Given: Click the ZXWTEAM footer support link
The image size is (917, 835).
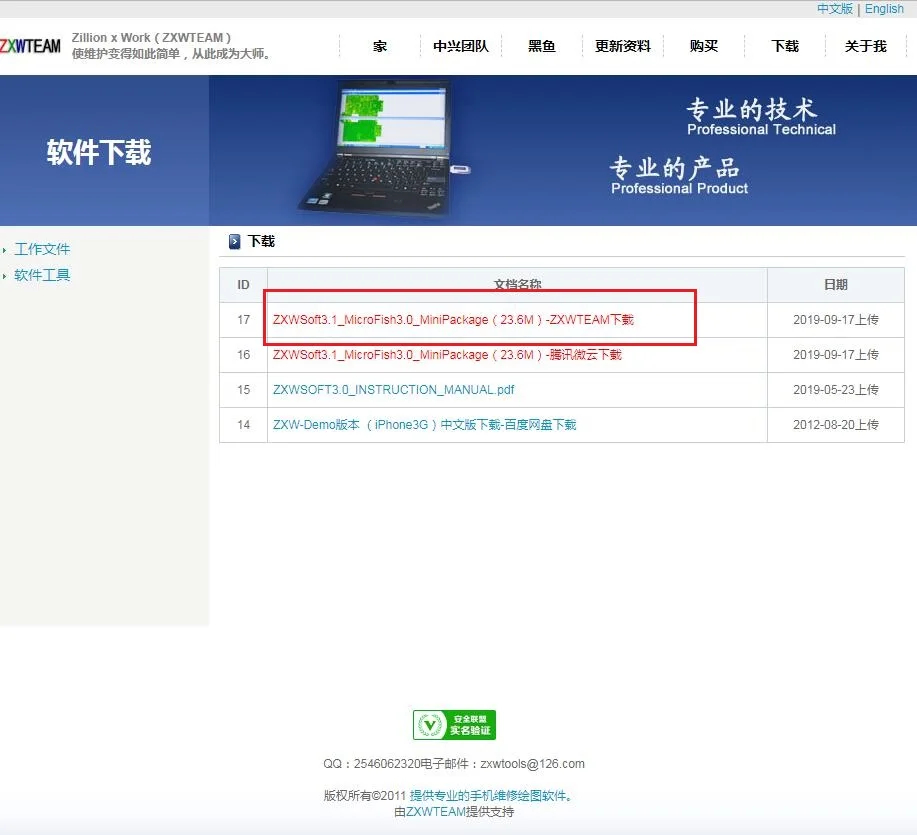Looking at the screenshot, I should coord(436,812).
